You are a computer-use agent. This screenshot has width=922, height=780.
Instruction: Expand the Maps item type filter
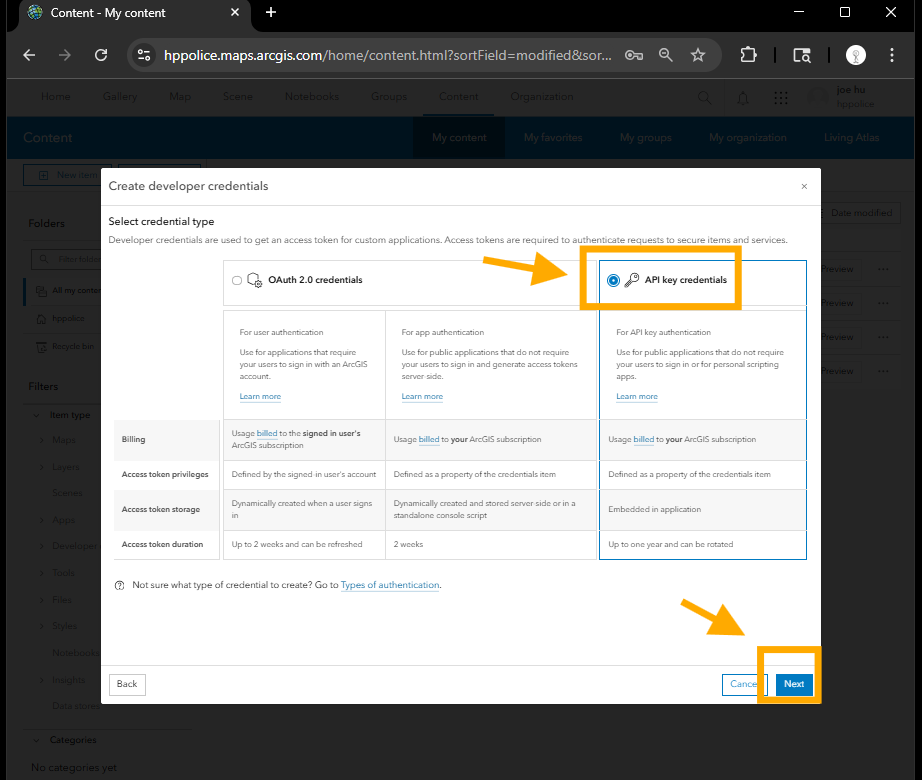point(42,440)
